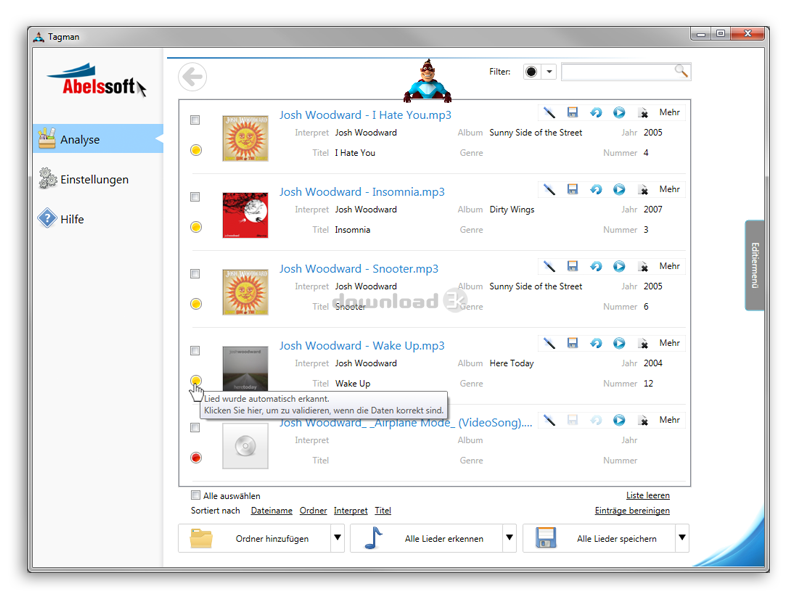Click the magic wand icon for I Hate You.mp3
800x600 pixels.
click(549, 112)
